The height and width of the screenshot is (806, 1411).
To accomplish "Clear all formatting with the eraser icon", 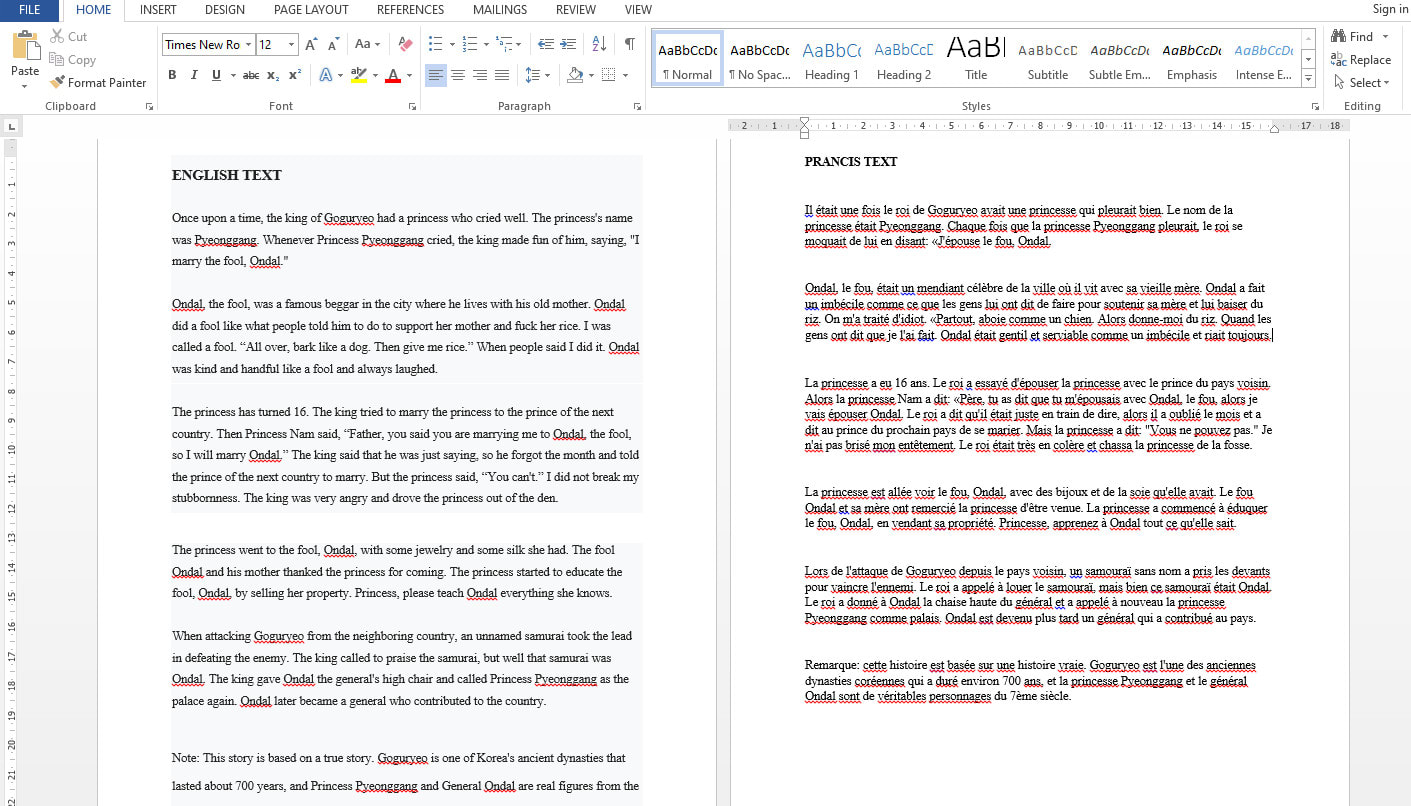I will click(x=405, y=44).
